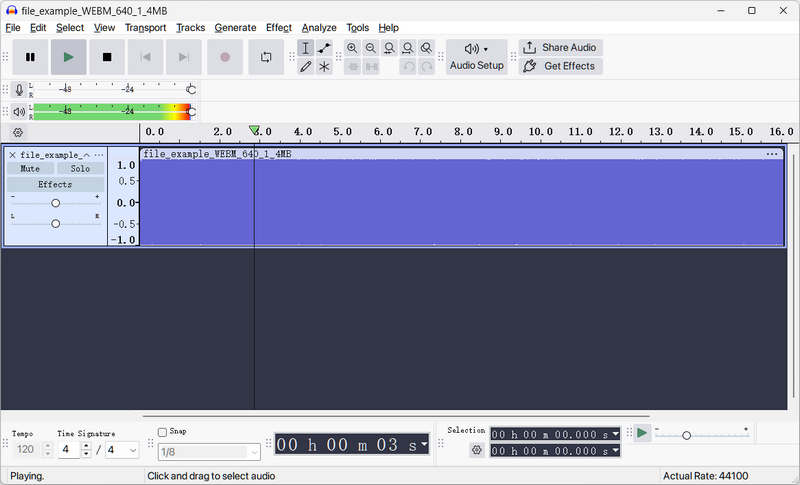Click the green playhead marker on the ruler
The height and width of the screenshot is (485, 800).
point(254,131)
